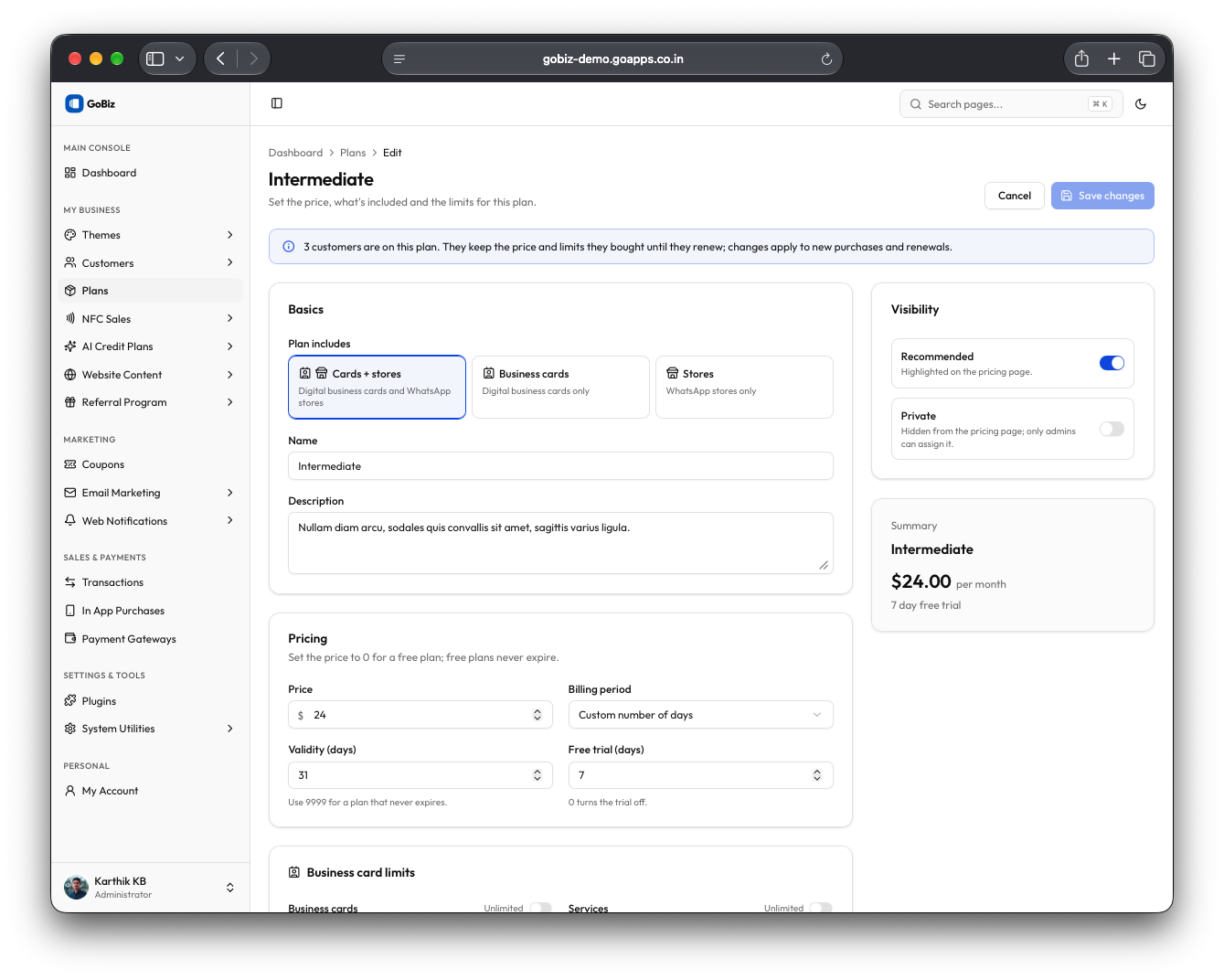Choose the Stores only plan option
Image resolution: width=1224 pixels, height=980 pixels.
pyautogui.click(x=744, y=387)
